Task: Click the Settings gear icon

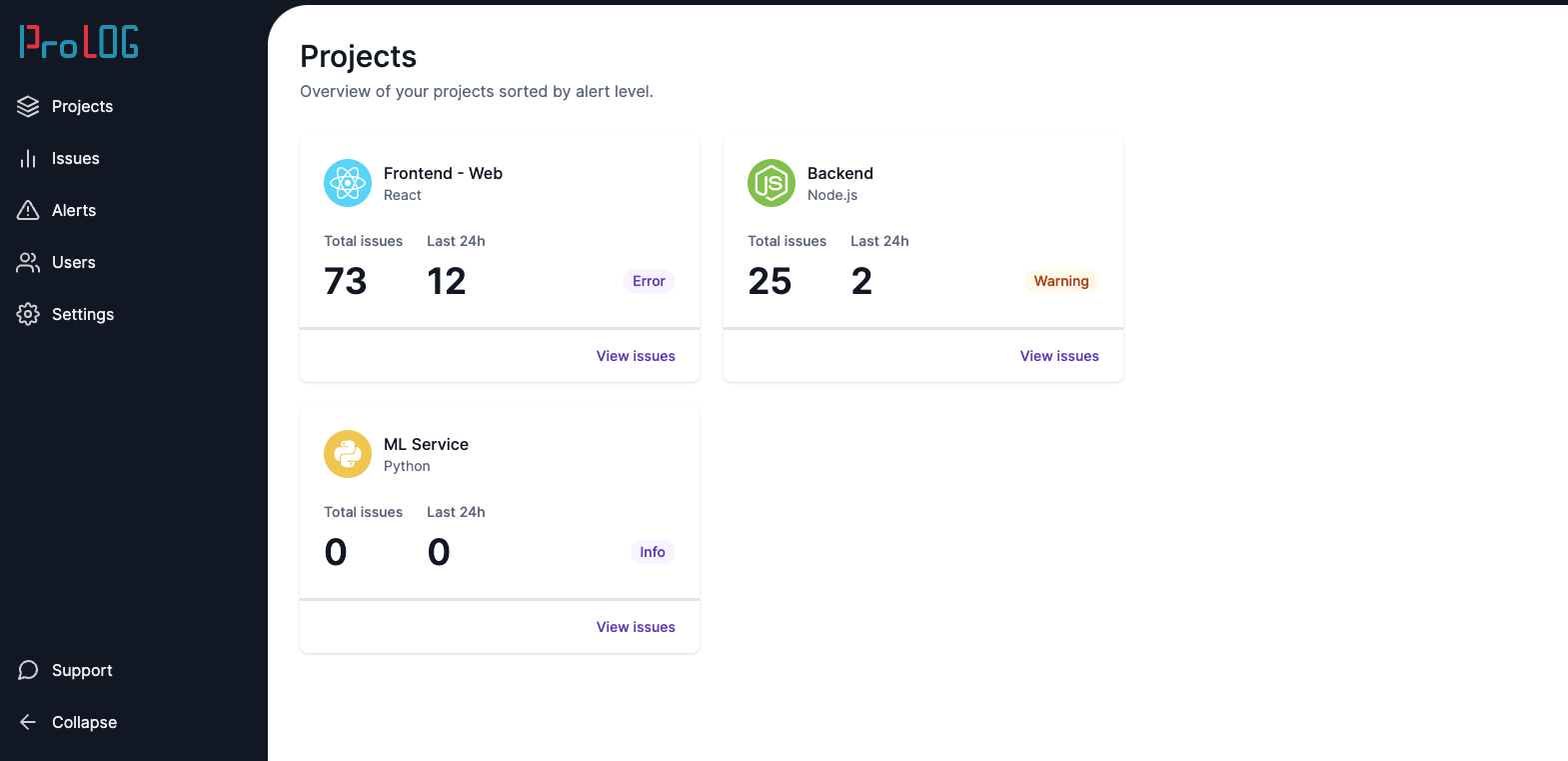Action: point(28,314)
